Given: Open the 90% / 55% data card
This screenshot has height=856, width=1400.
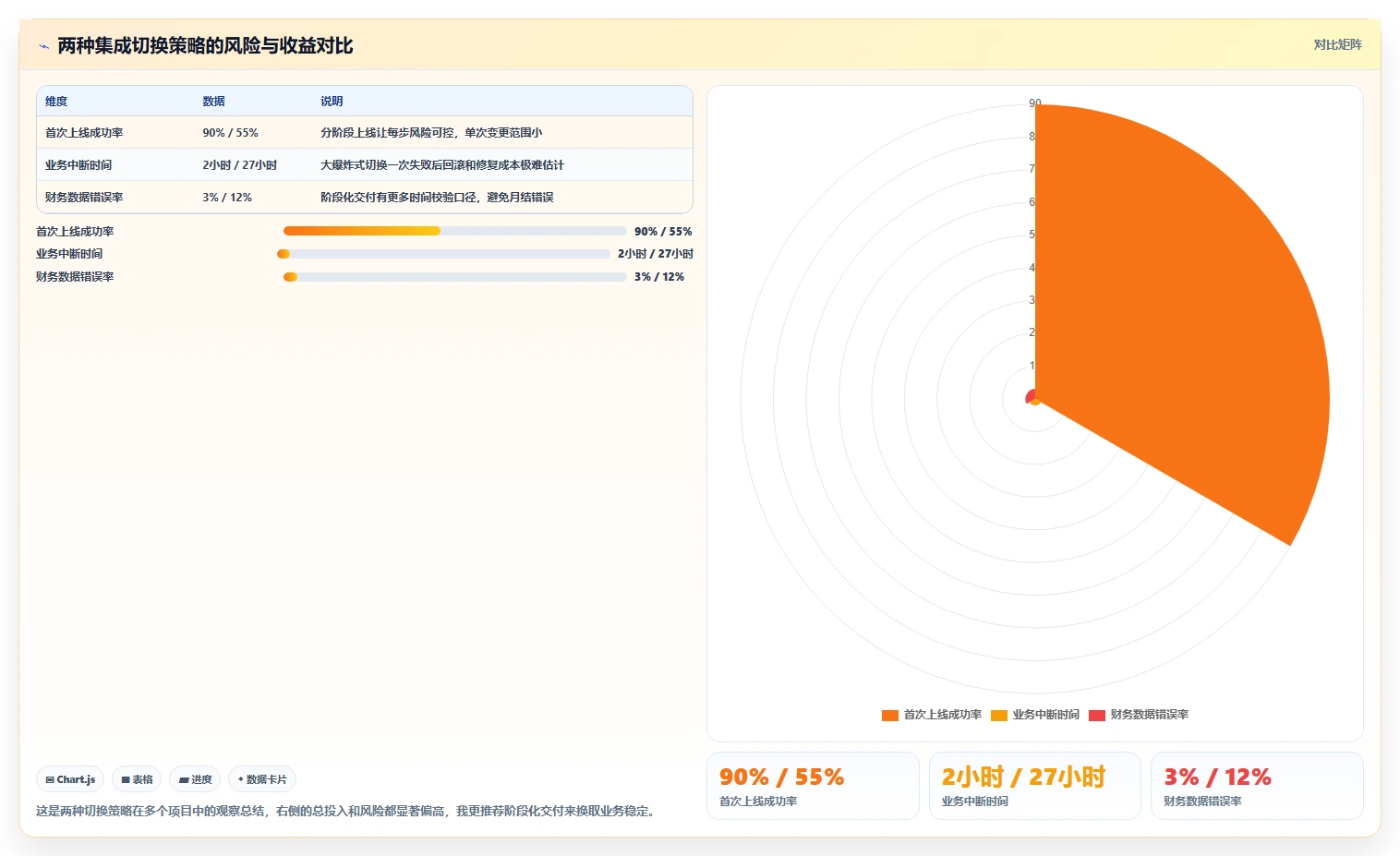Looking at the screenshot, I should point(813,786).
